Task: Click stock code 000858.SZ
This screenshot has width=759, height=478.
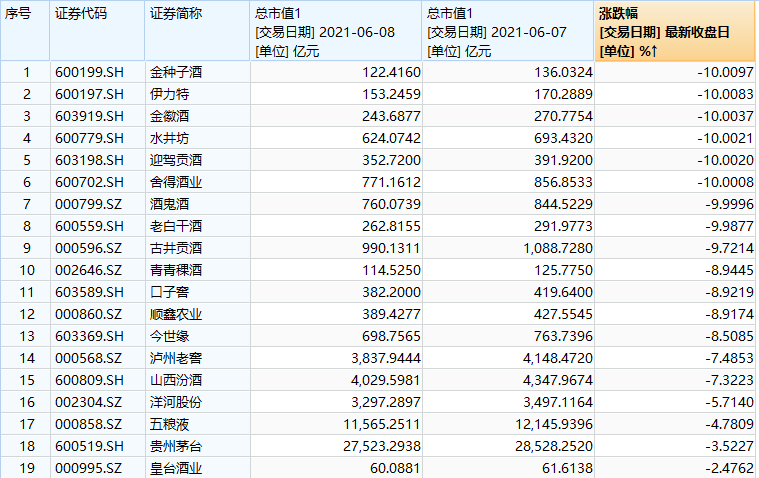Action: (89, 424)
